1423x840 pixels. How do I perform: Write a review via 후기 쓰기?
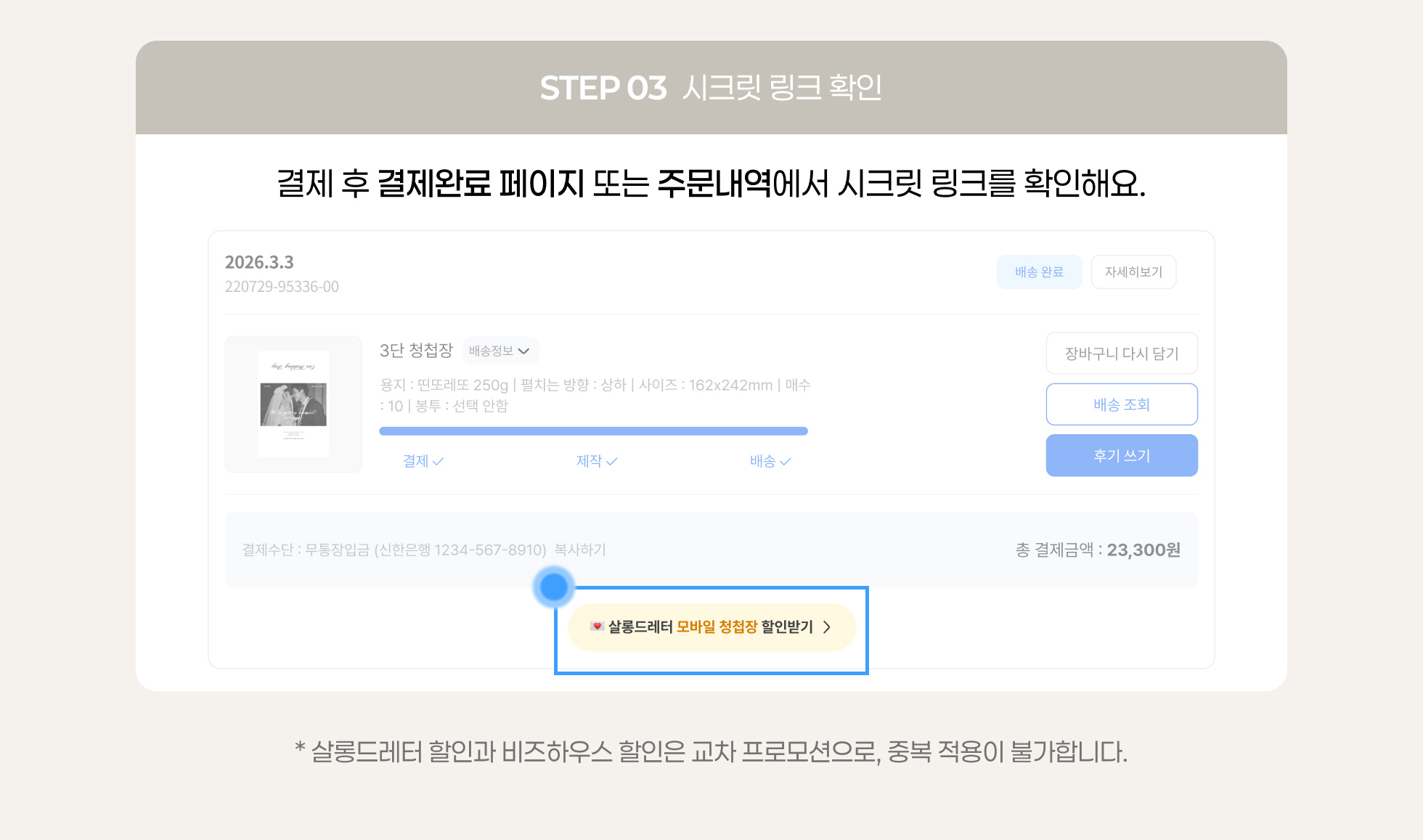(x=1122, y=456)
